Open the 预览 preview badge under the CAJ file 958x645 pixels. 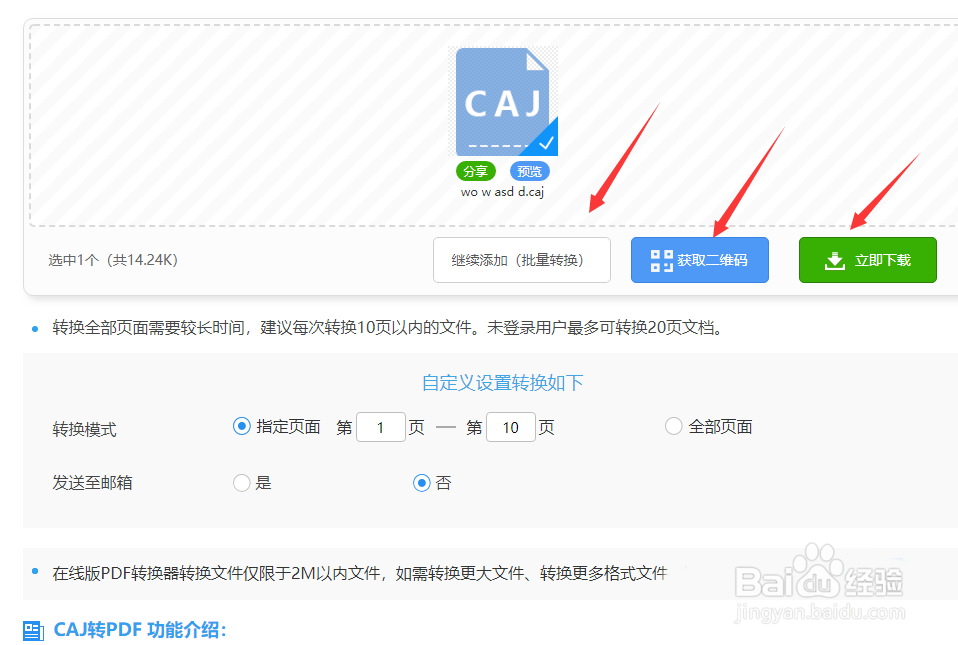click(x=528, y=171)
